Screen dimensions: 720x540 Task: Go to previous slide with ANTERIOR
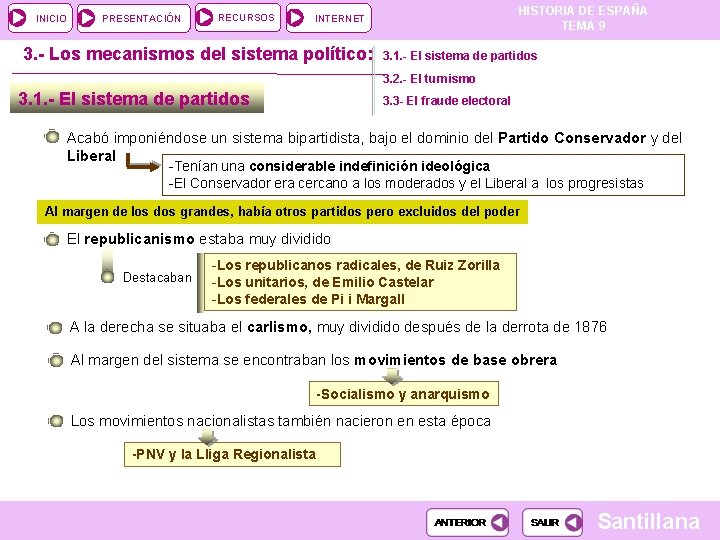pyautogui.click(x=467, y=522)
